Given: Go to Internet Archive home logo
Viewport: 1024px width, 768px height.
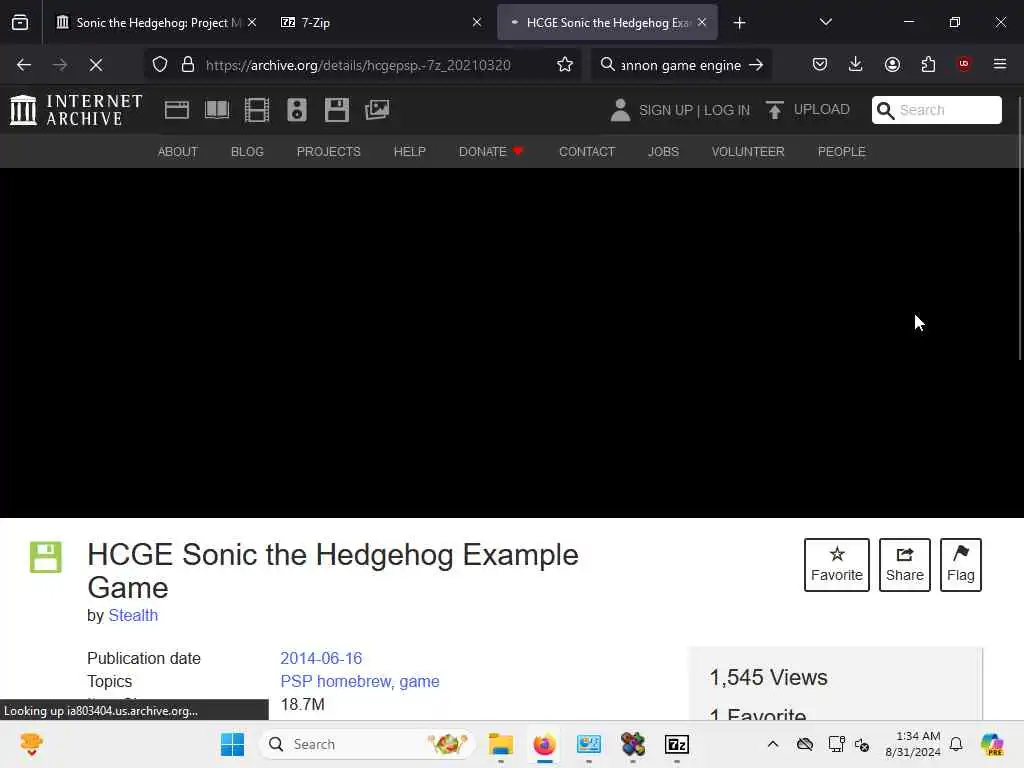Looking at the screenshot, I should (76, 110).
